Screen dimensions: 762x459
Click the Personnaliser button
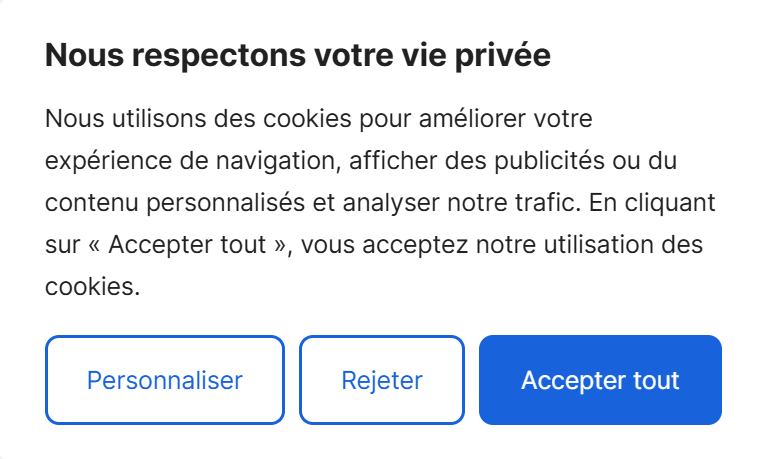165,381
